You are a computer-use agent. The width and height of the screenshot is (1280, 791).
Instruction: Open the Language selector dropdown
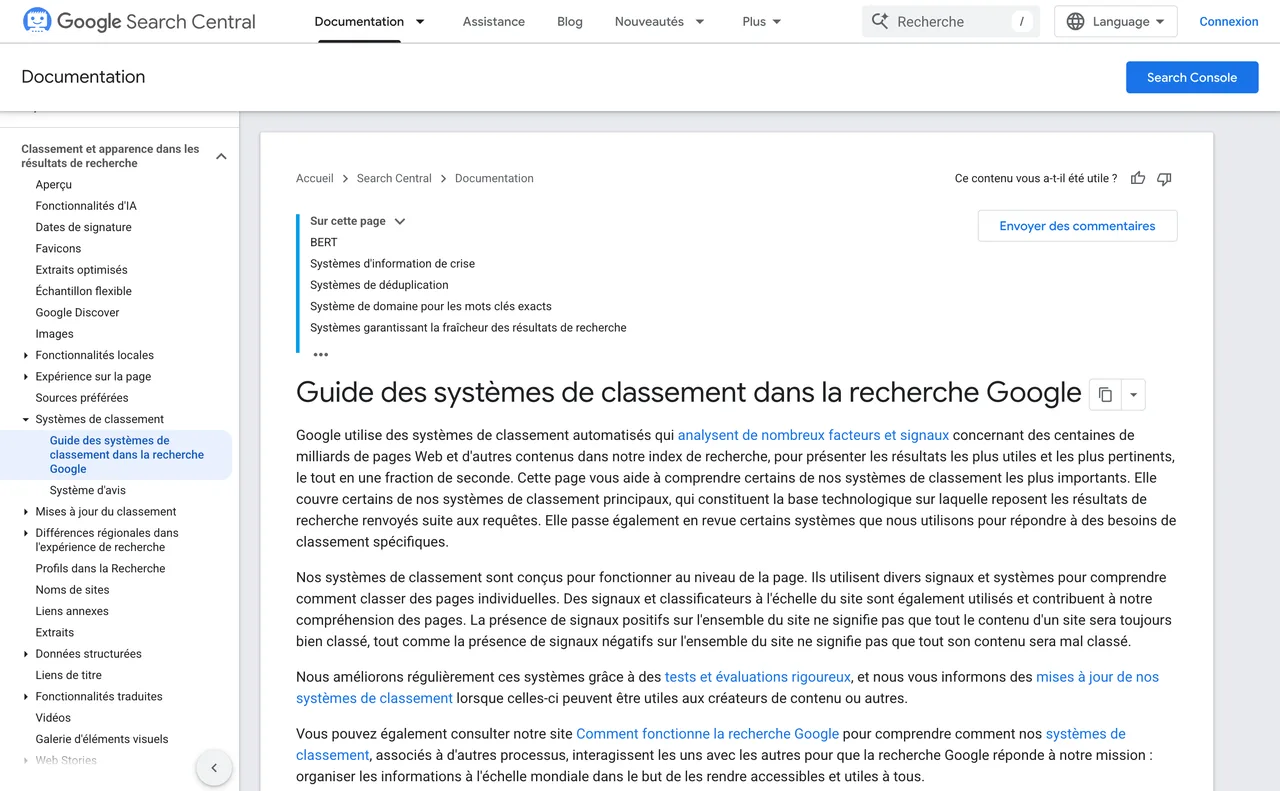click(1115, 21)
